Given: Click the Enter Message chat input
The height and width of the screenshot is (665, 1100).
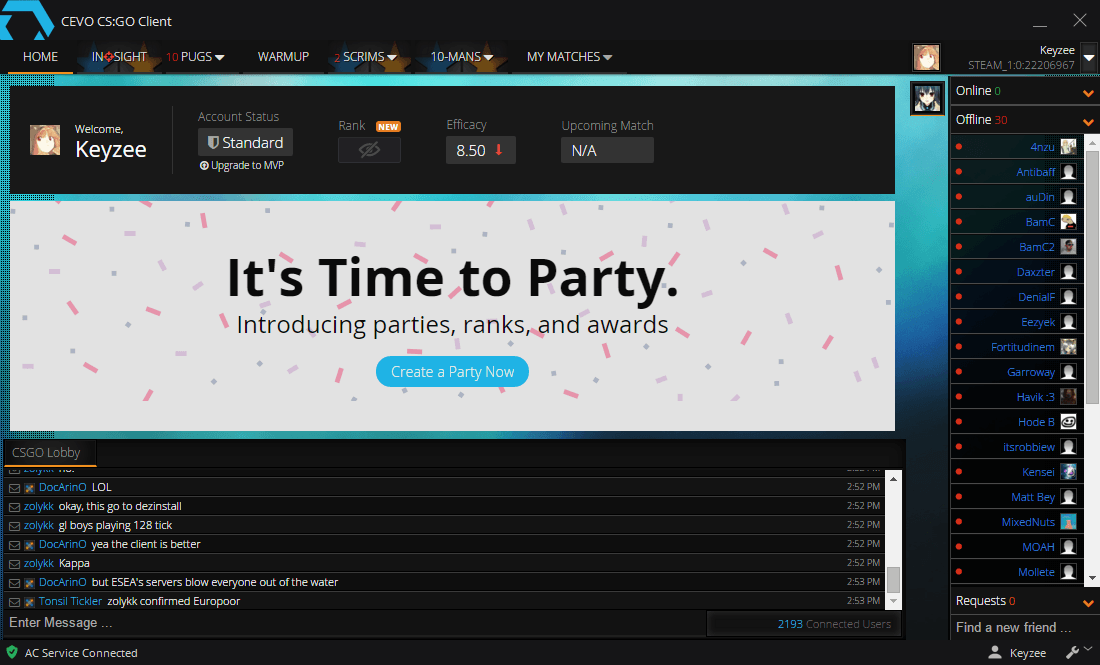Looking at the screenshot, I should point(354,623).
